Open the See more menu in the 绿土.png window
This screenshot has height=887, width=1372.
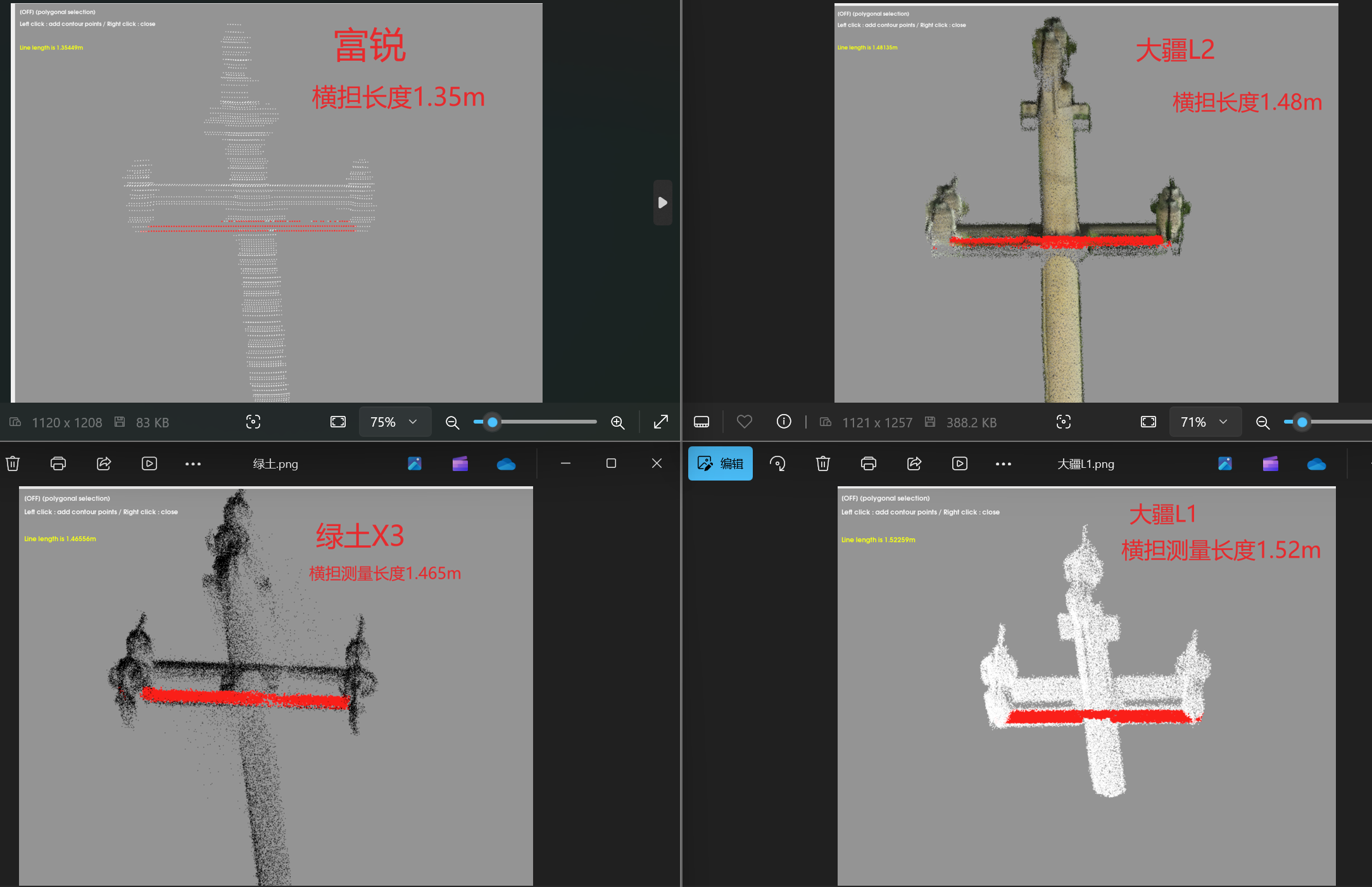click(193, 464)
